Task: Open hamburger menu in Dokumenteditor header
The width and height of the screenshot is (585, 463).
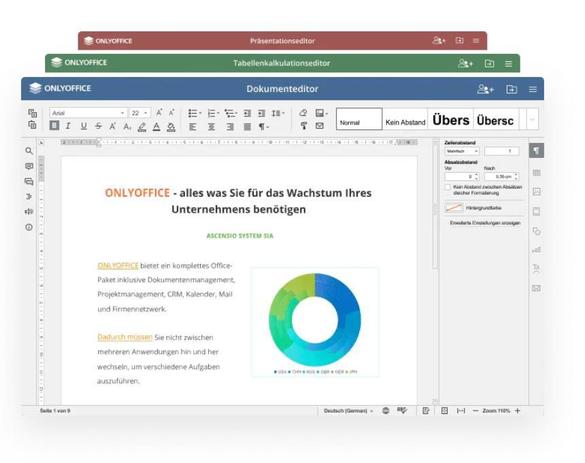Action: 532,90
